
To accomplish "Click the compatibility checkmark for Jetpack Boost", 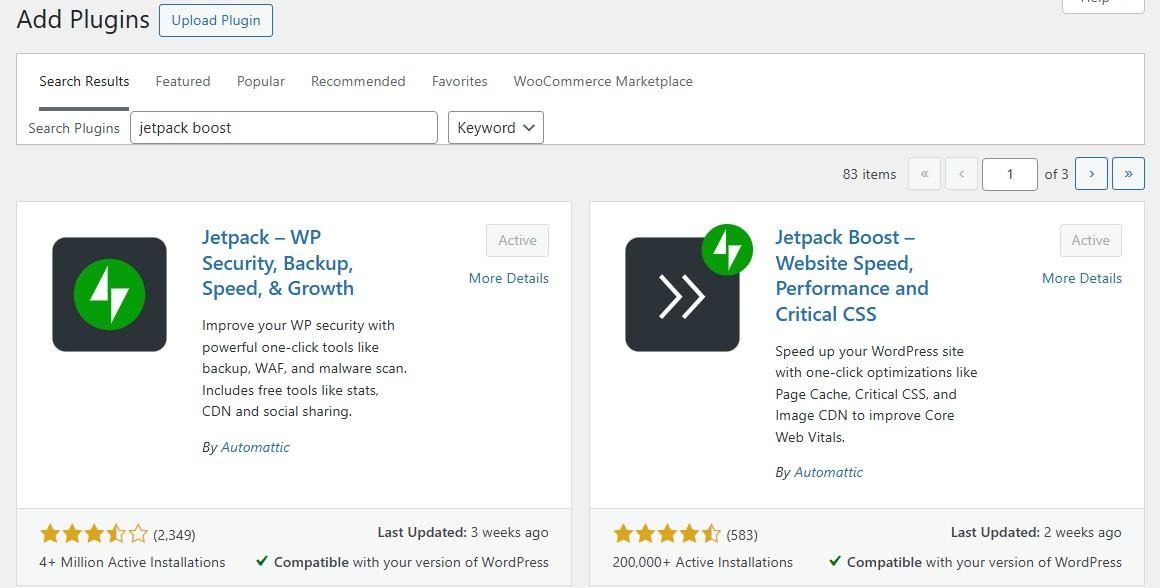I will click(837, 562).
